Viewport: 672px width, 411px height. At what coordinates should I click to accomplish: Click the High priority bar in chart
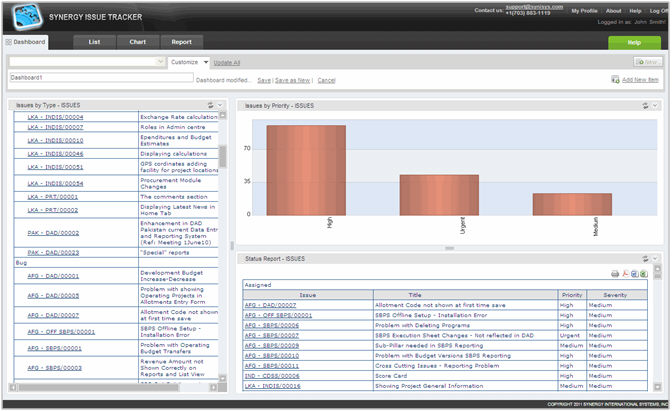tap(306, 170)
